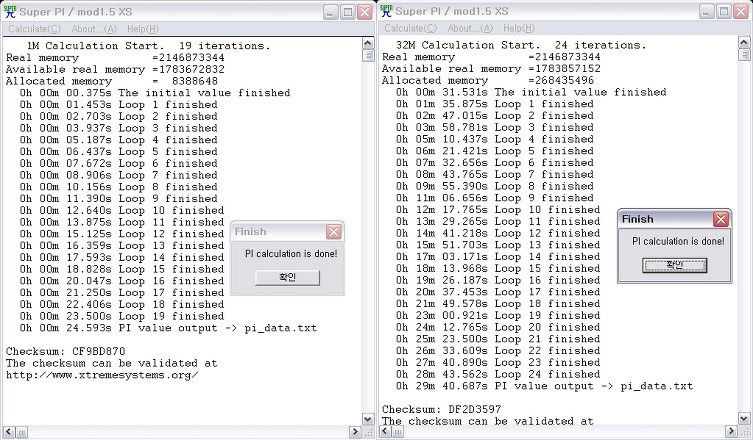
Task: Click '31.531s The initial value finished' line
Action: pos(531,92)
